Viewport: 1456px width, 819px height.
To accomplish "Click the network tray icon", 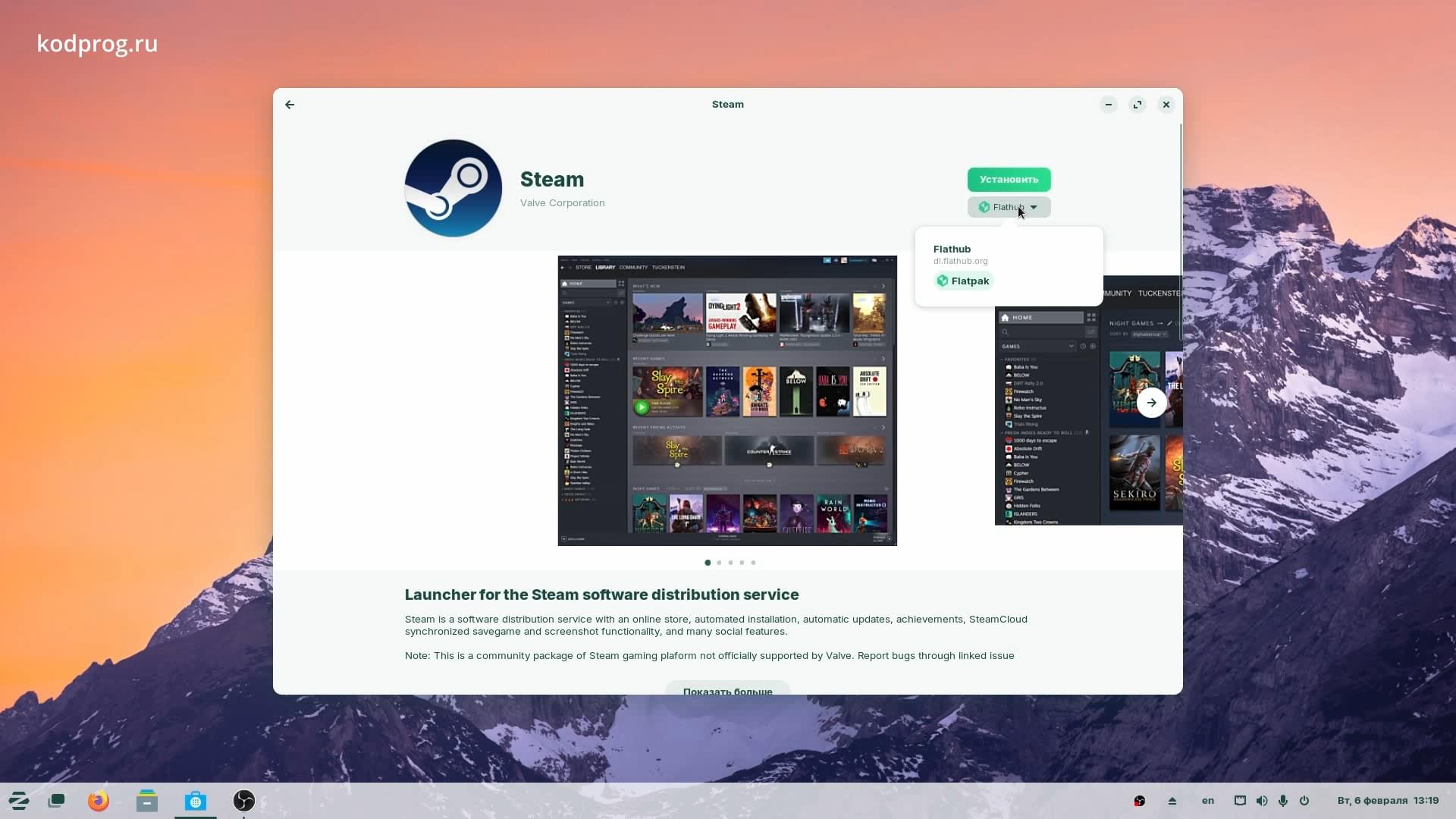I will coord(1240,801).
